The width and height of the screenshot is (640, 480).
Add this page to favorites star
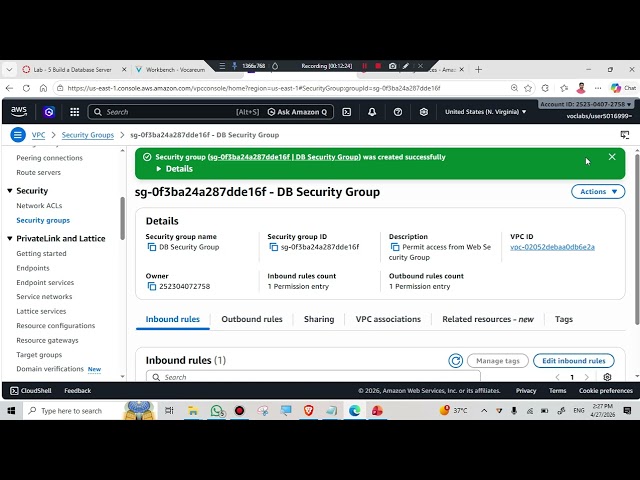pos(528,88)
